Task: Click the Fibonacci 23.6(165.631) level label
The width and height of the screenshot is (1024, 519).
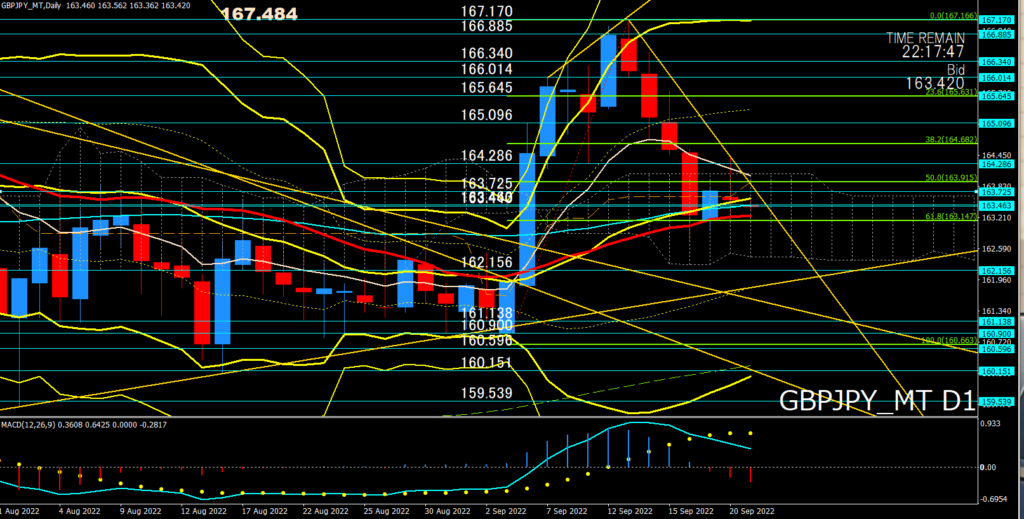Action: (951, 92)
